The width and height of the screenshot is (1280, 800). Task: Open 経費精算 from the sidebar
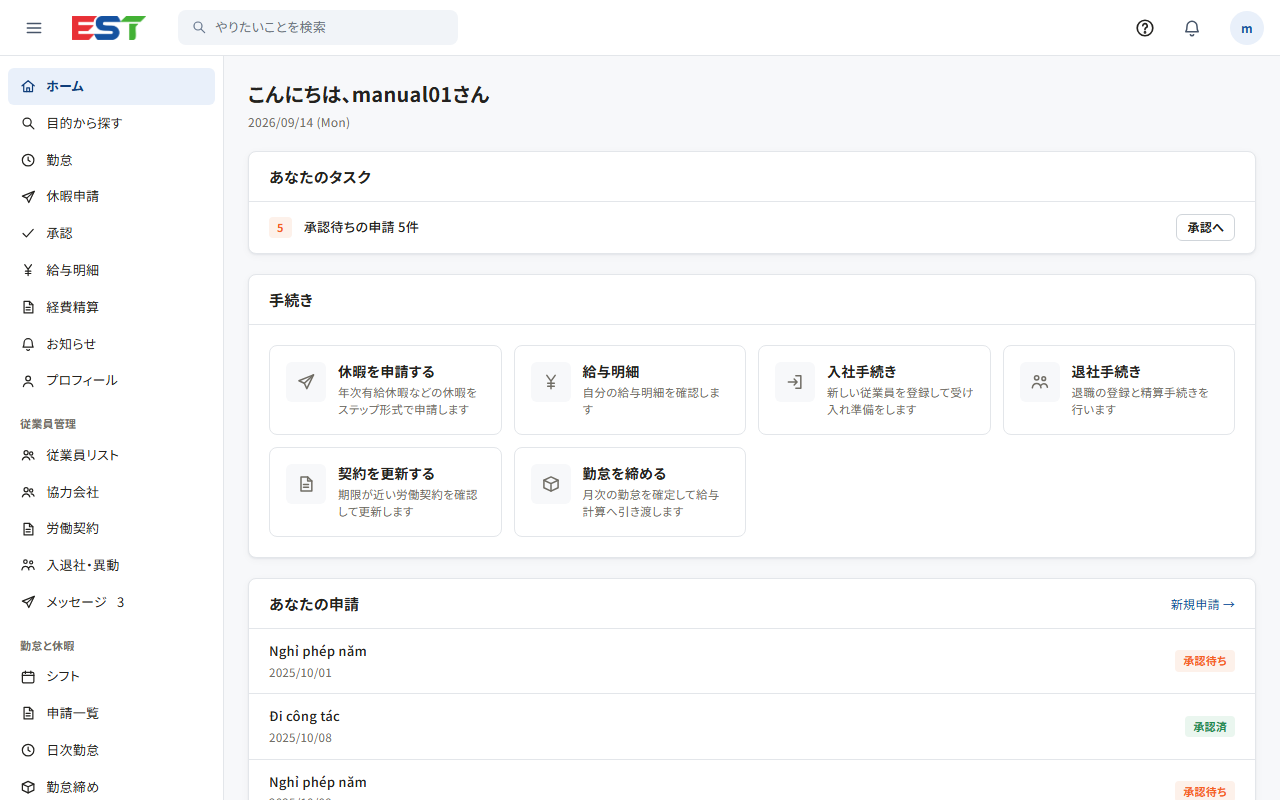click(x=111, y=307)
